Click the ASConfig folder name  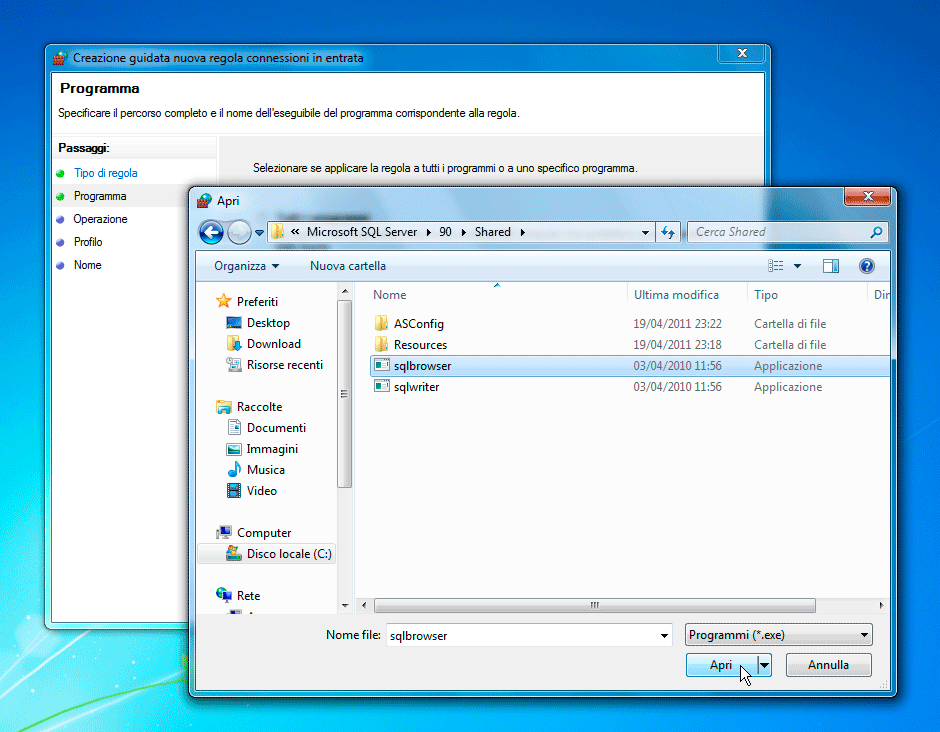click(418, 324)
